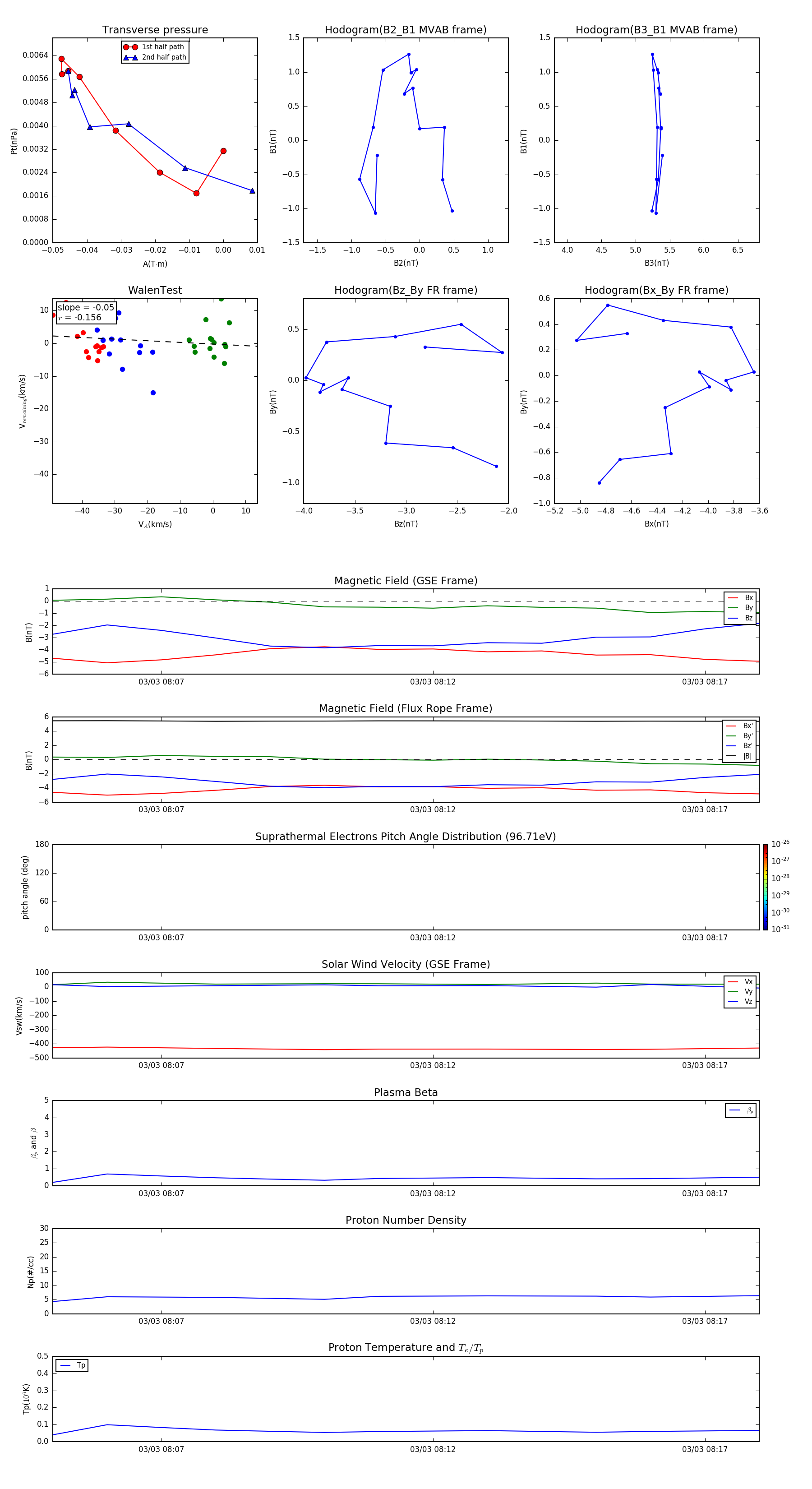Click the 'Magnetic Field (GSE Frame)' title

(406, 581)
